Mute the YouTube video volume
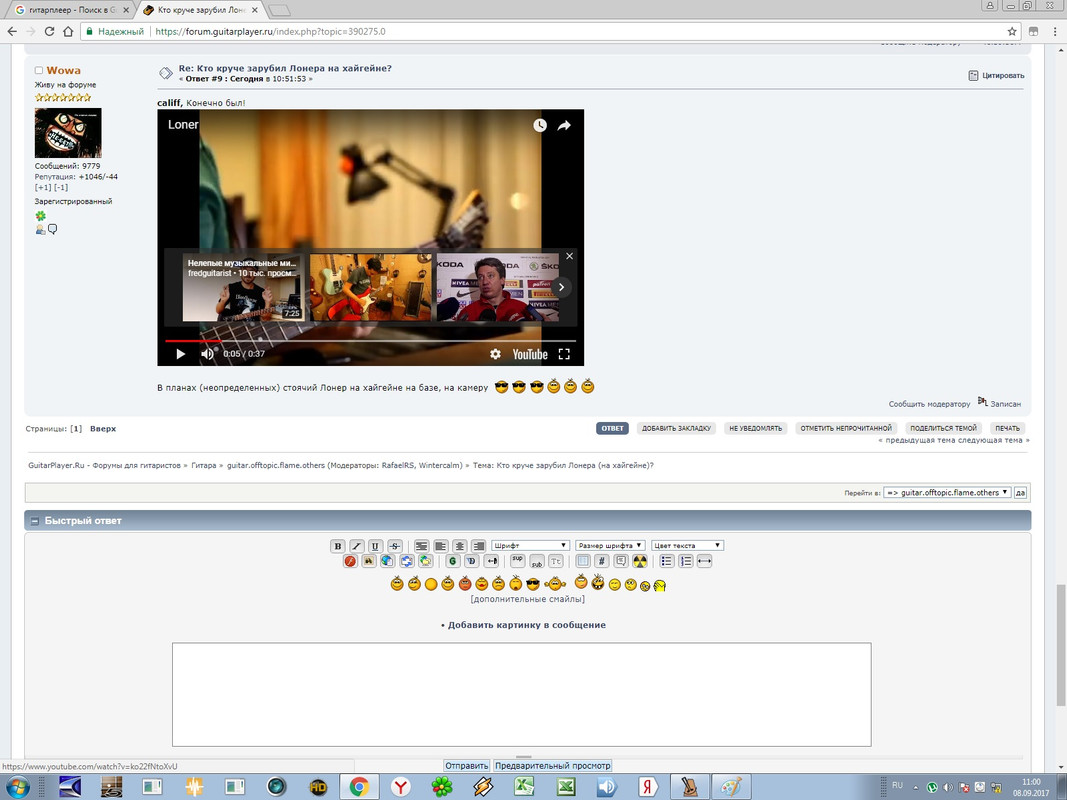Image resolution: width=1067 pixels, height=800 pixels. pyautogui.click(x=207, y=354)
